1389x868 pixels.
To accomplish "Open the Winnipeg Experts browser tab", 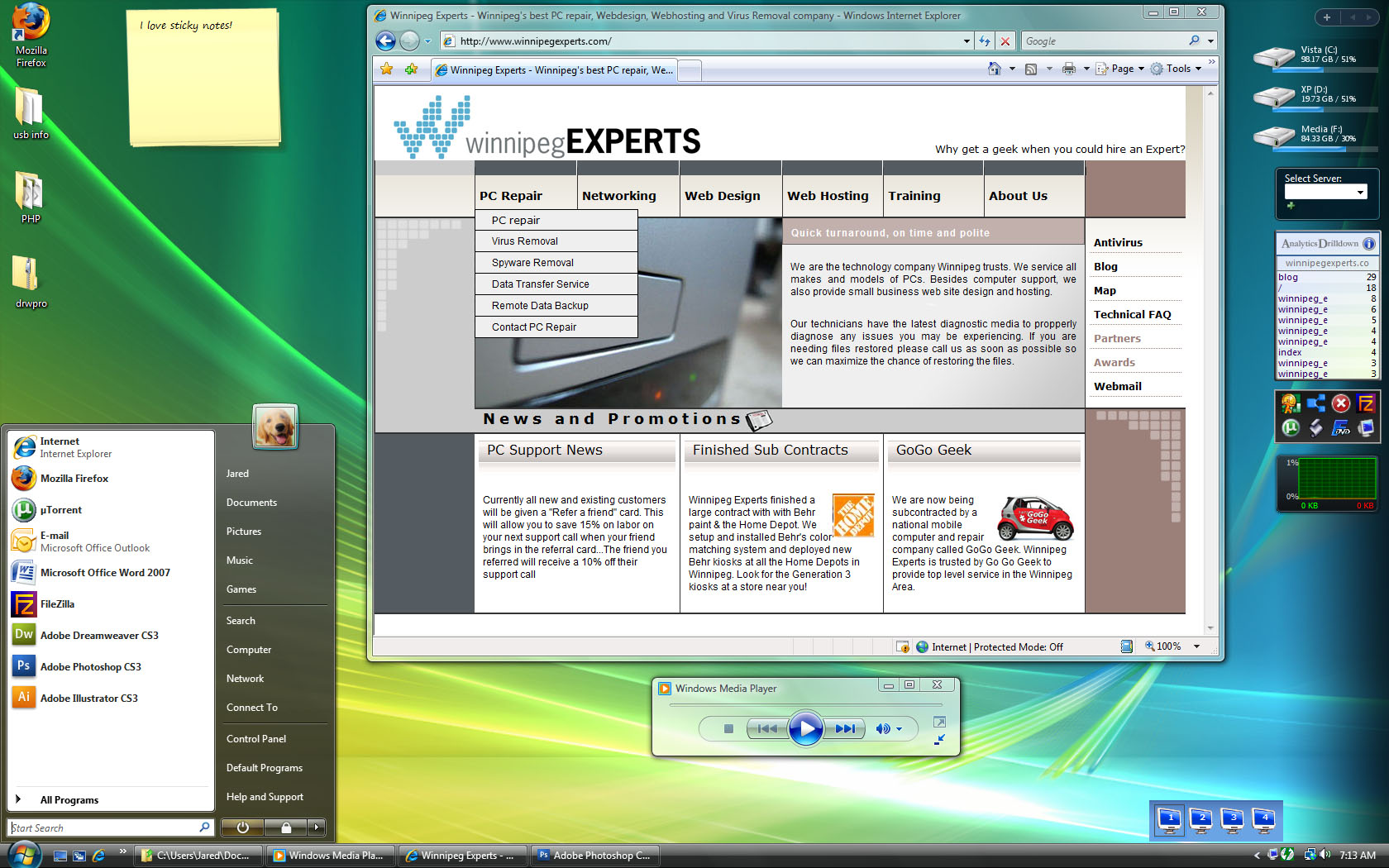I will coord(554,70).
